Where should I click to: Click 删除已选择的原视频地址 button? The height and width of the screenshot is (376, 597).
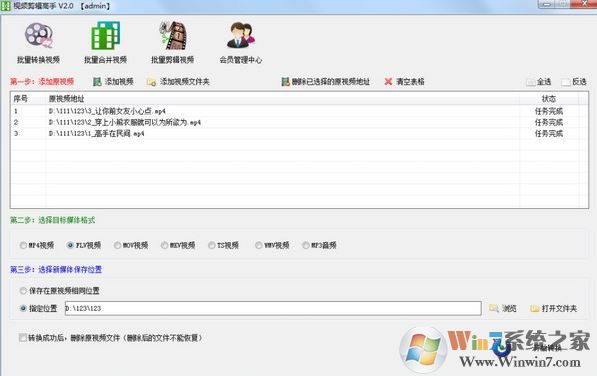[325, 81]
